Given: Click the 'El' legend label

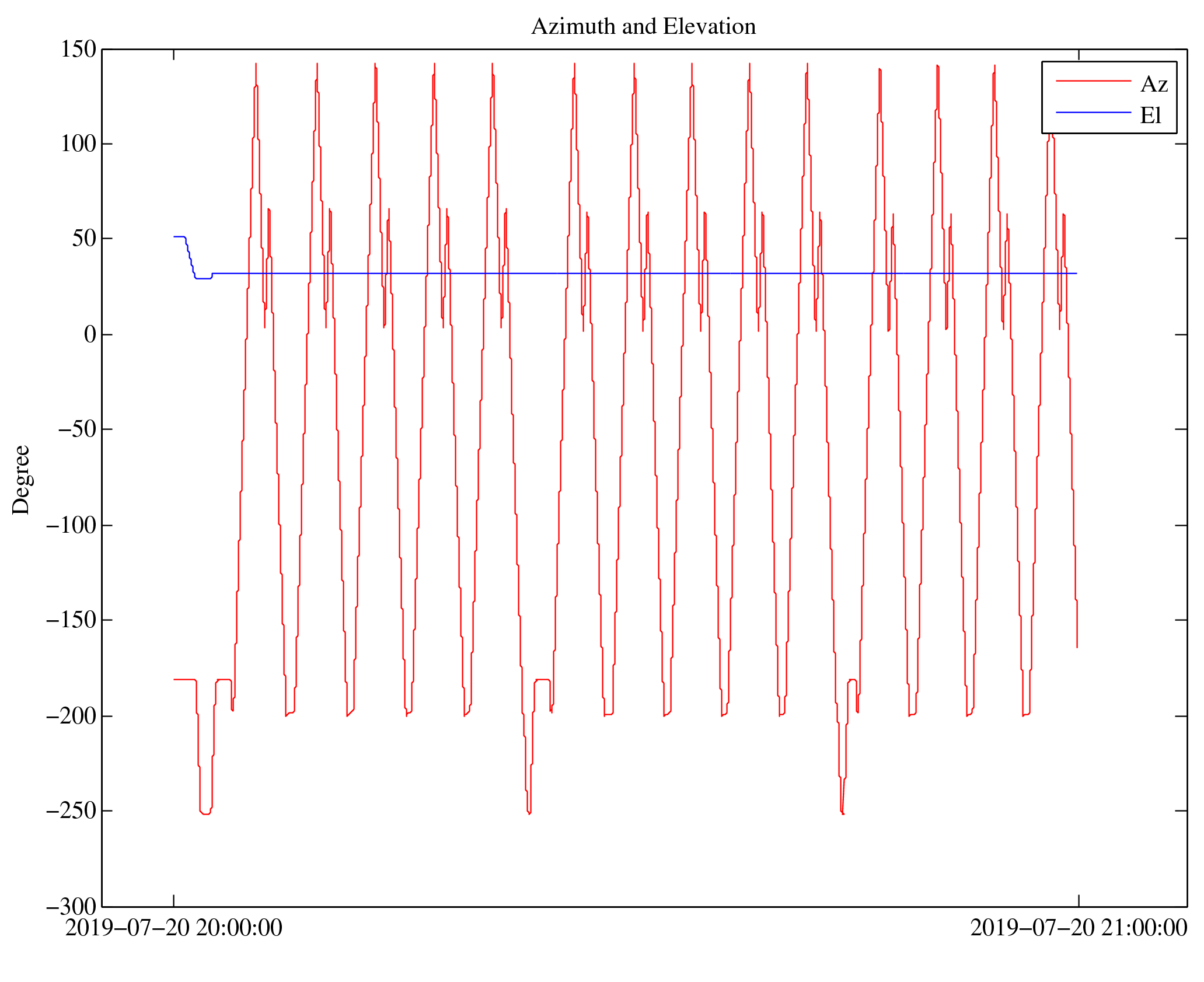Looking at the screenshot, I should 1150,116.
